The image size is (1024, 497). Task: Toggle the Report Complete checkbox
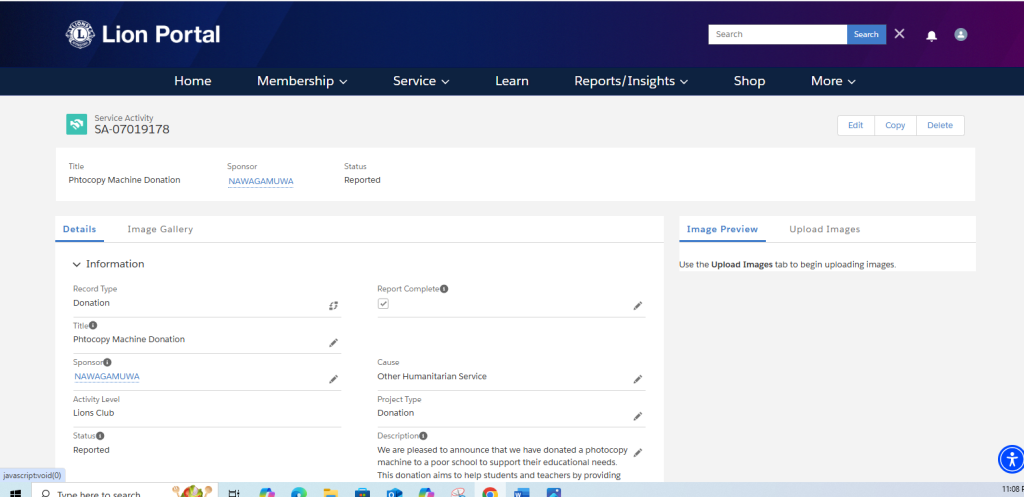(383, 304)
